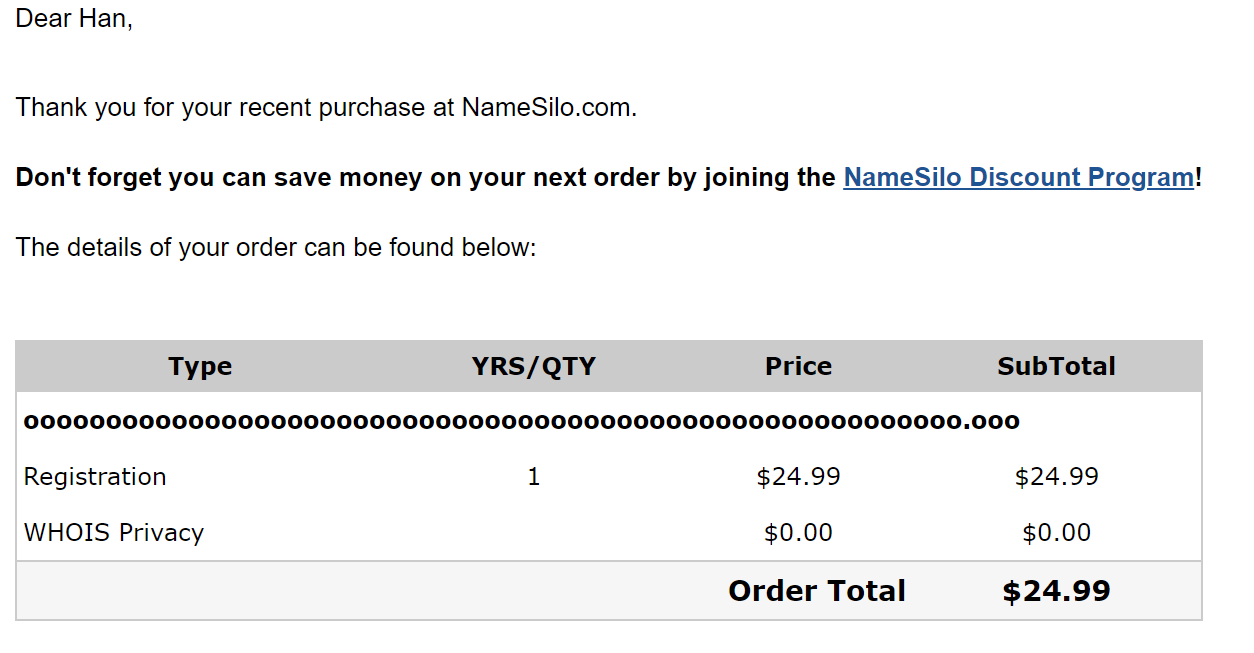The image size is (1254, 653).
Task: Click the 'Dear Han,' greeting text
Action: [x=74, y=19]
